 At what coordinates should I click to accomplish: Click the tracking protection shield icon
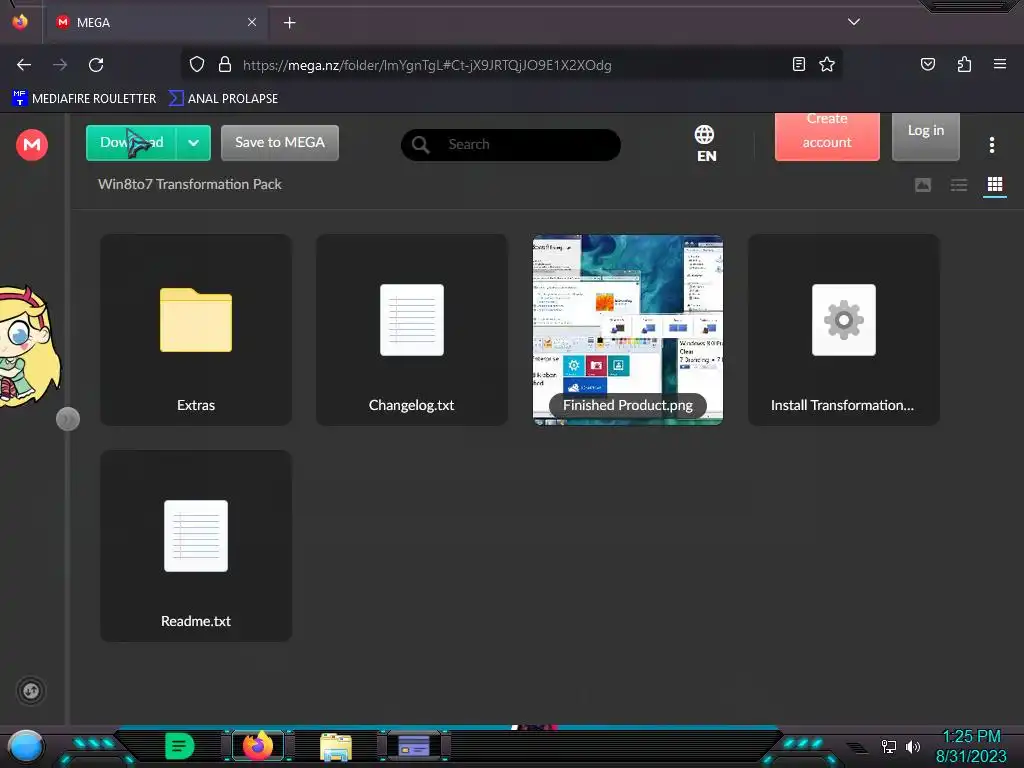click(197, 65)
